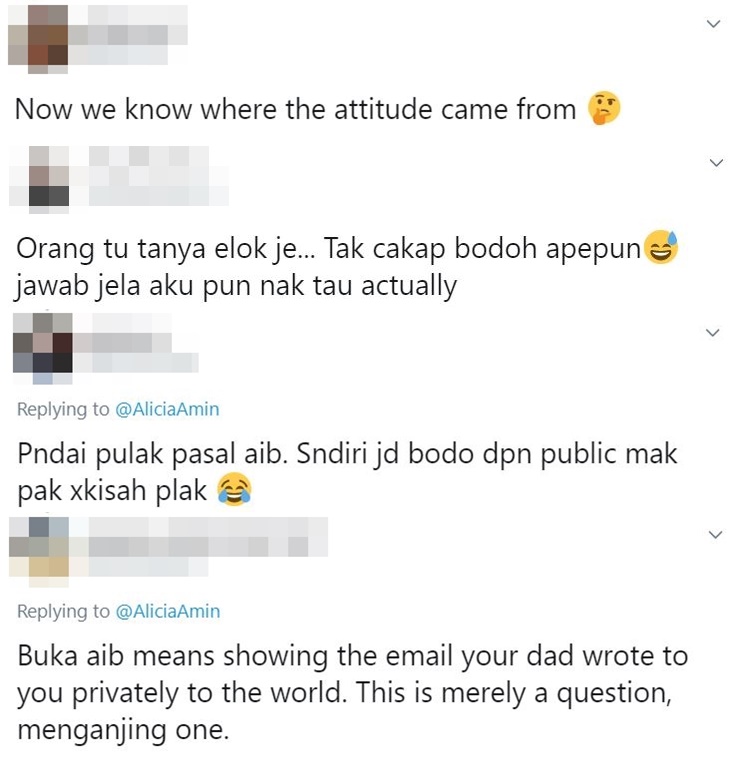Image resolution: width=741 pixels, height=758 pixels.
Task: Select third tweet's blurred avatar
Action: [x=43, y=348]
